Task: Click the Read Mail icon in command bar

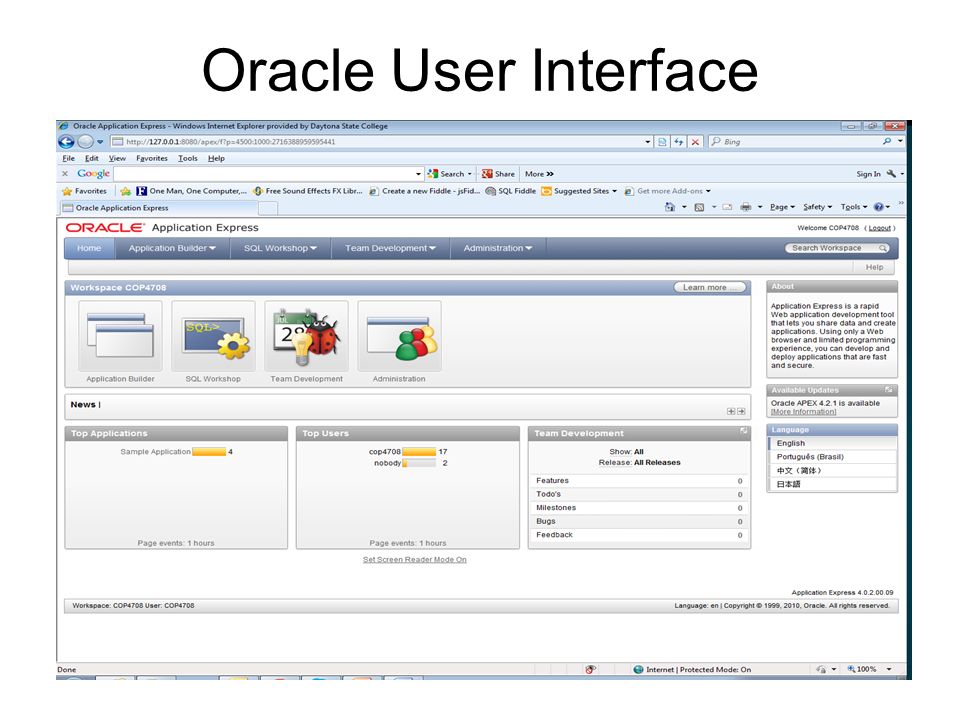Action: click(727, 207)
